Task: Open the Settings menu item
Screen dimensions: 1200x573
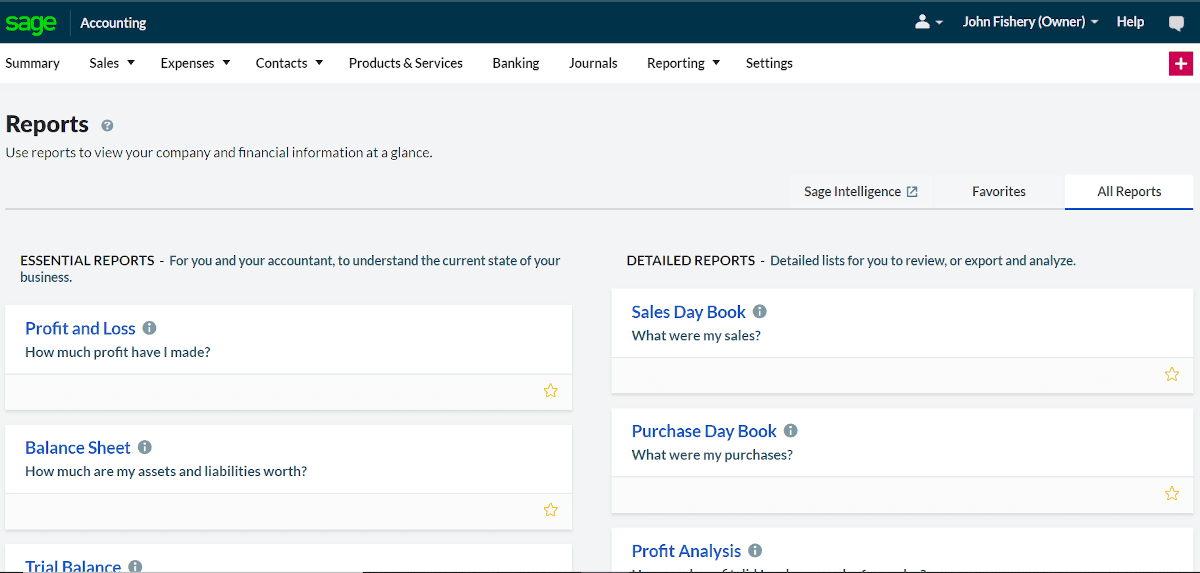Action: click(x=769, y=63)
